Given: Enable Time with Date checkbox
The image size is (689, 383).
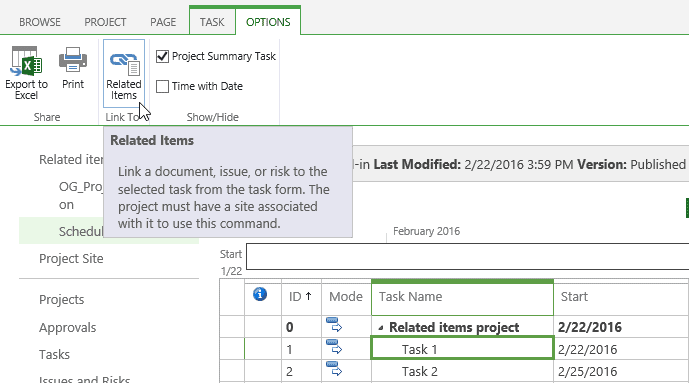Looking at the screenshot, I should [x=163, y=86].
